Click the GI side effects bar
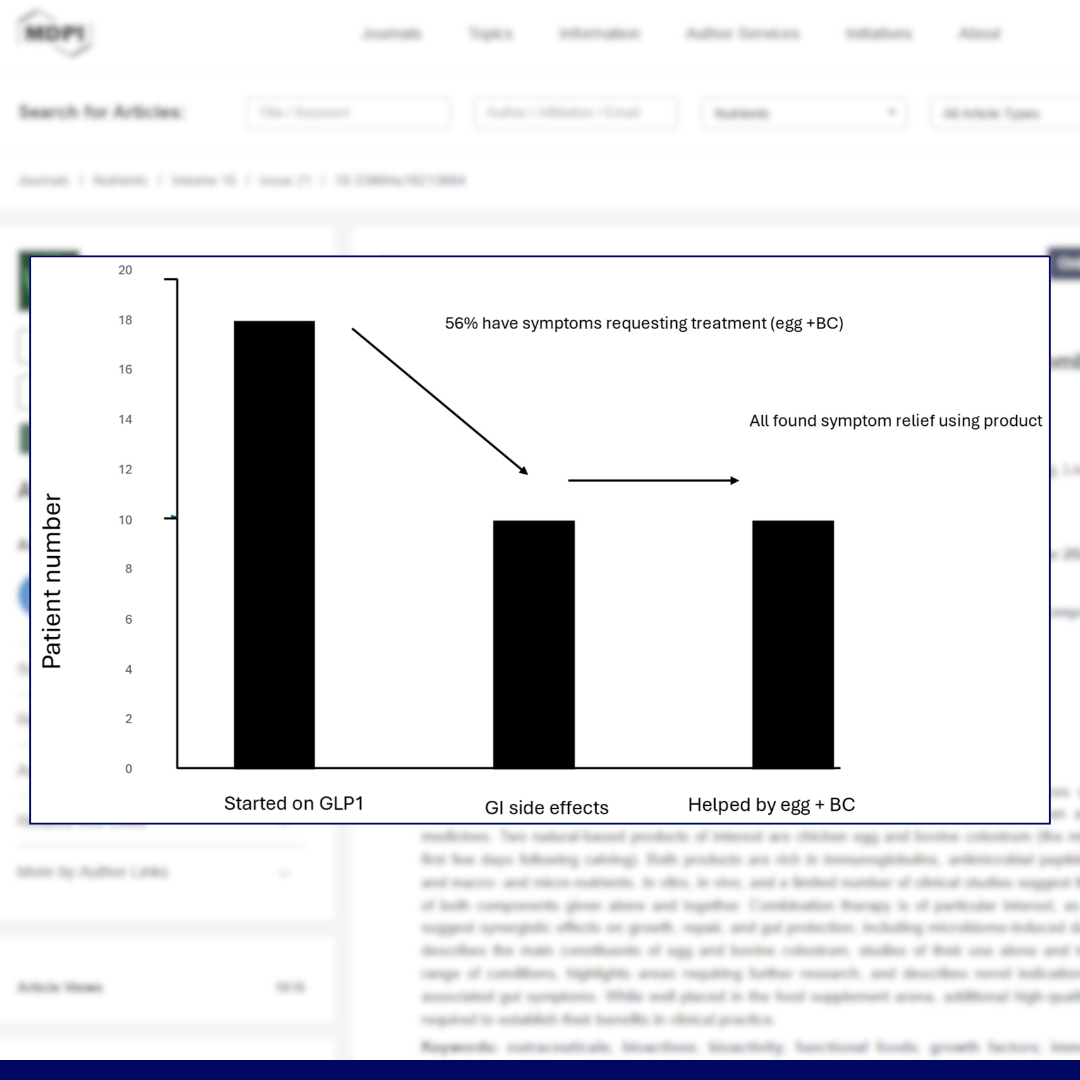Screen dimensions: 1080x1080 pyautogui.click(x=534, y=644)
